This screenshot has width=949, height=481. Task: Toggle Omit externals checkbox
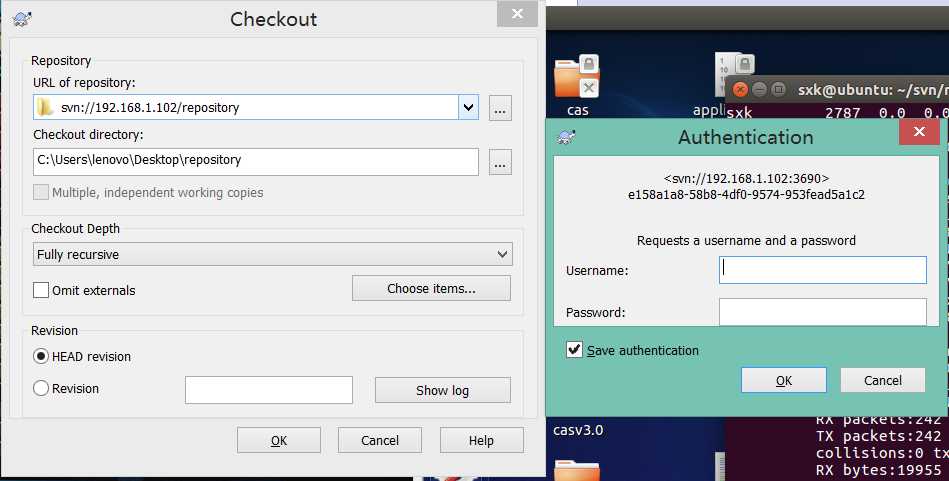(41, 290)
